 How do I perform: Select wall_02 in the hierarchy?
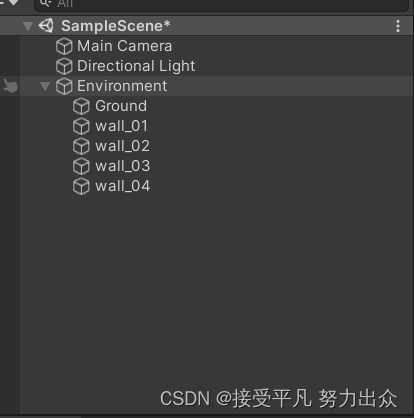click(122, 146)
